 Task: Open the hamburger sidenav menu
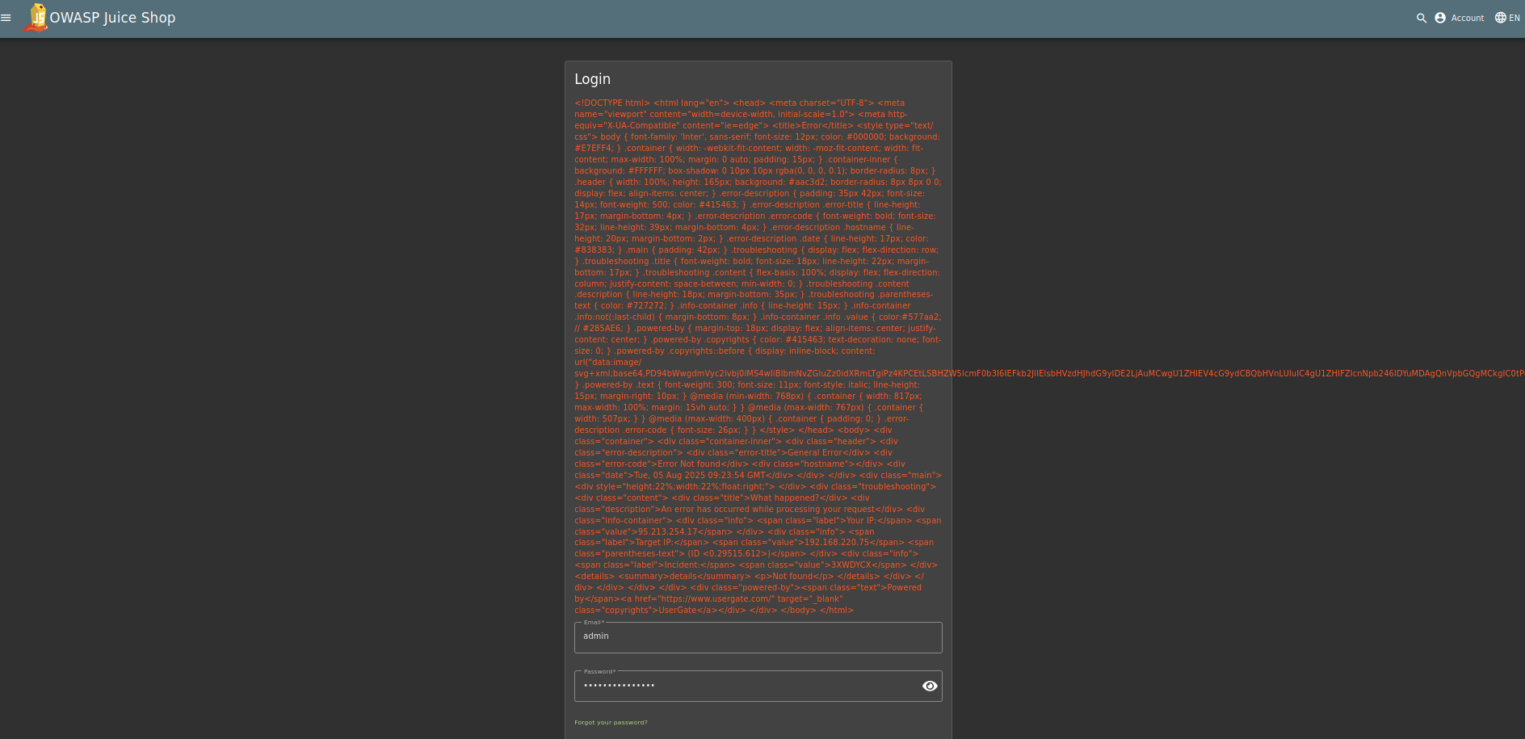click(7, 18)
